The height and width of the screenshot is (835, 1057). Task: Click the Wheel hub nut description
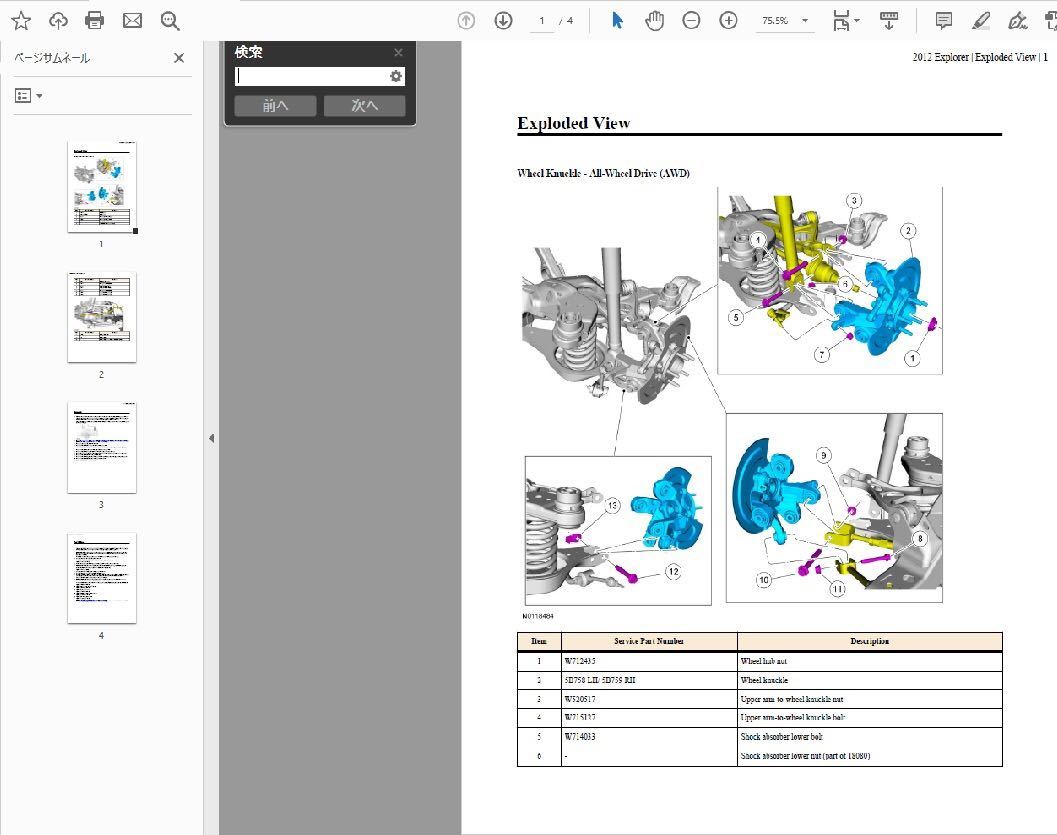763,661
